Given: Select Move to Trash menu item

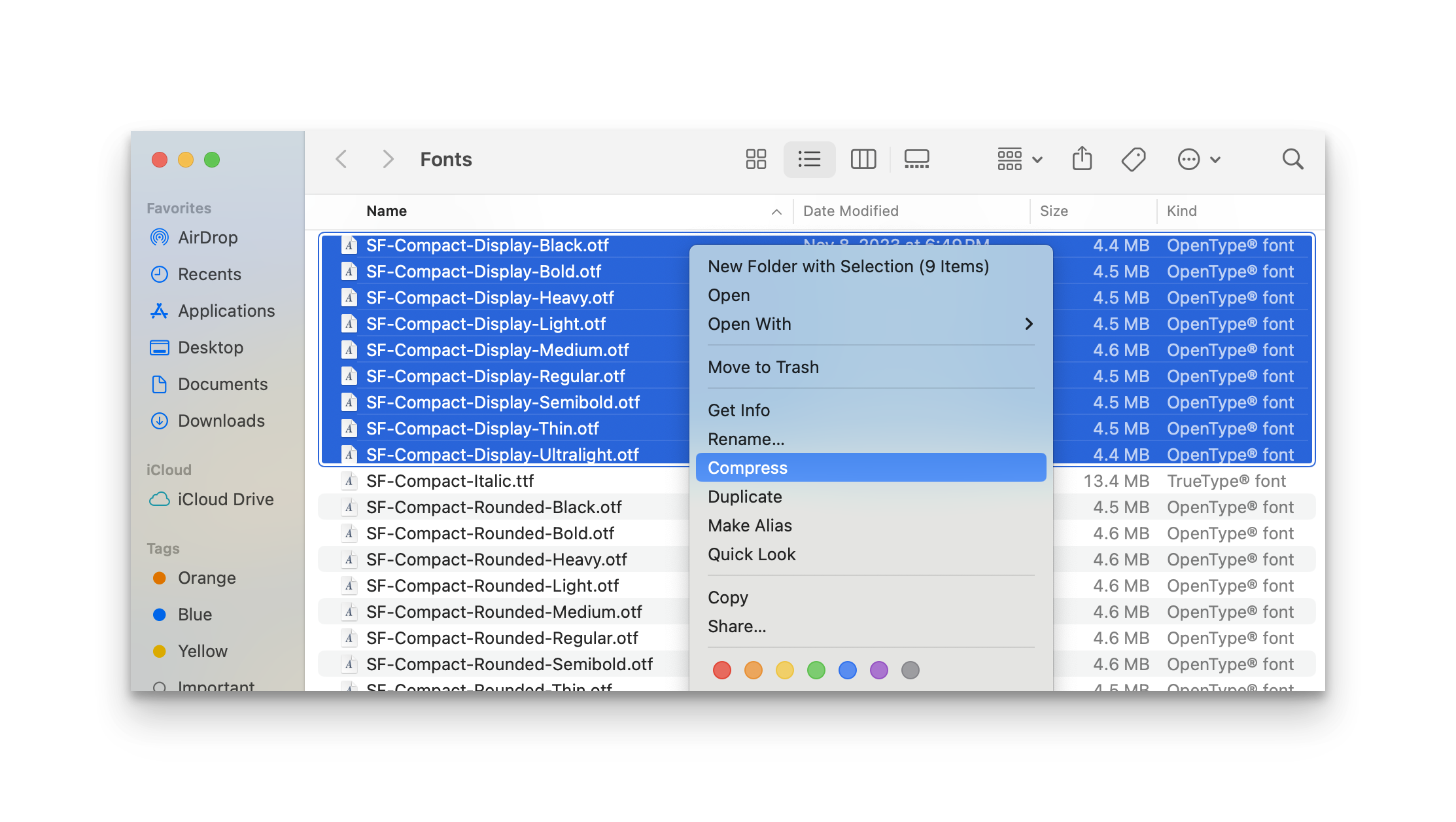Looking at the screenshot, I should tap(763, 367).
